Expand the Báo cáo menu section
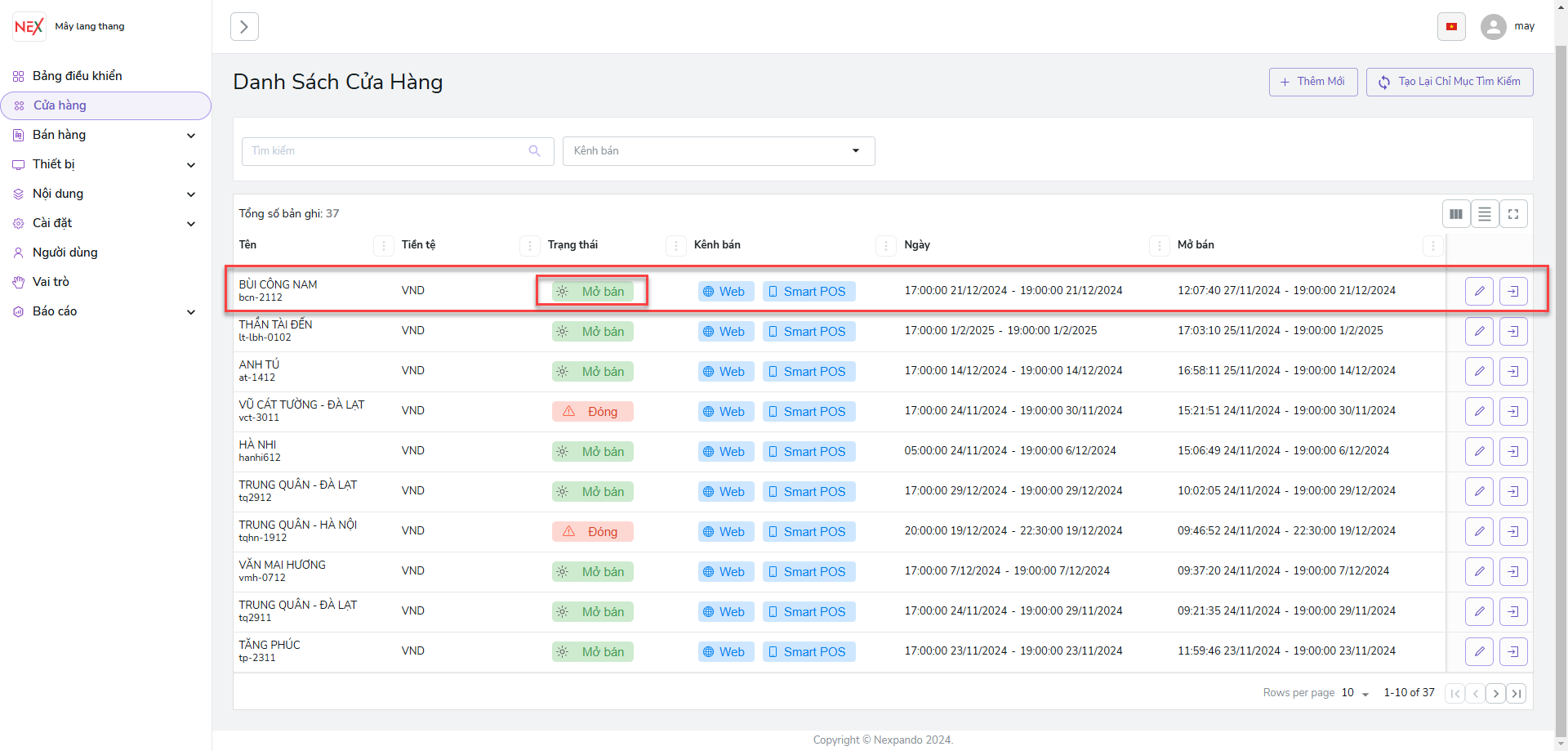Image resolution: width=1568 pixels, height=751 pixels. [x=105, y=311]
